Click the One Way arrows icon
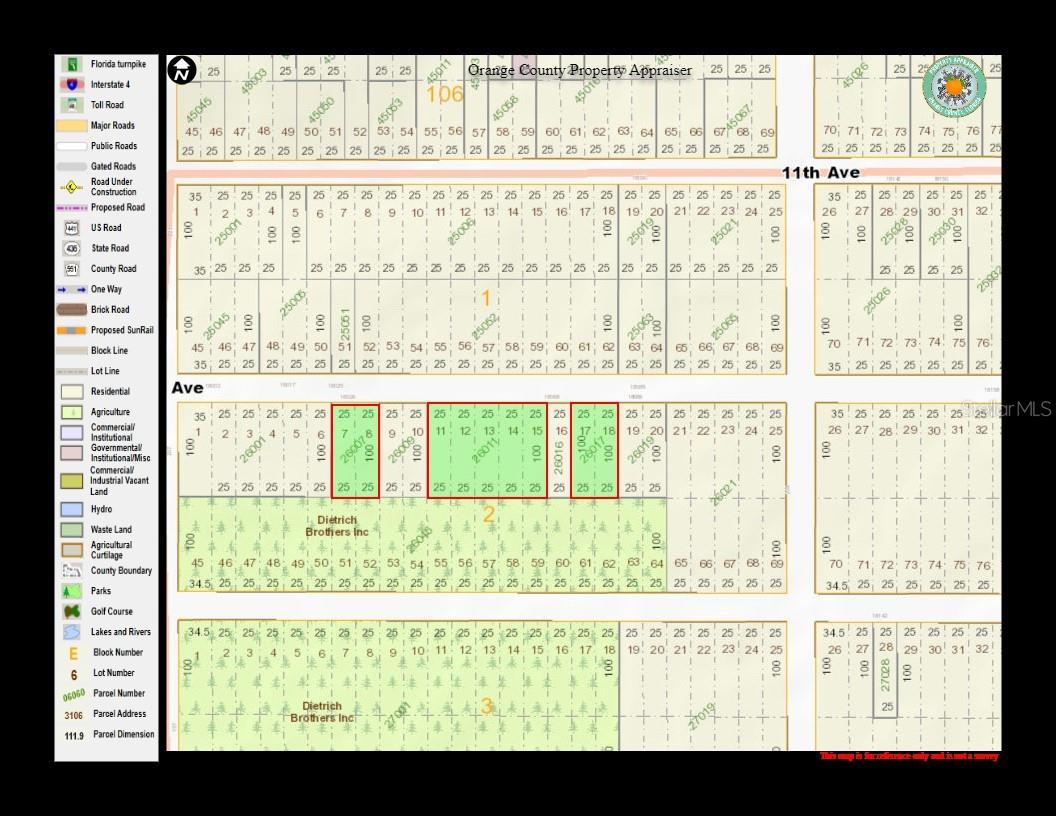The width and height of the screenshot is (1056, 816). click(x=72, y=290)
